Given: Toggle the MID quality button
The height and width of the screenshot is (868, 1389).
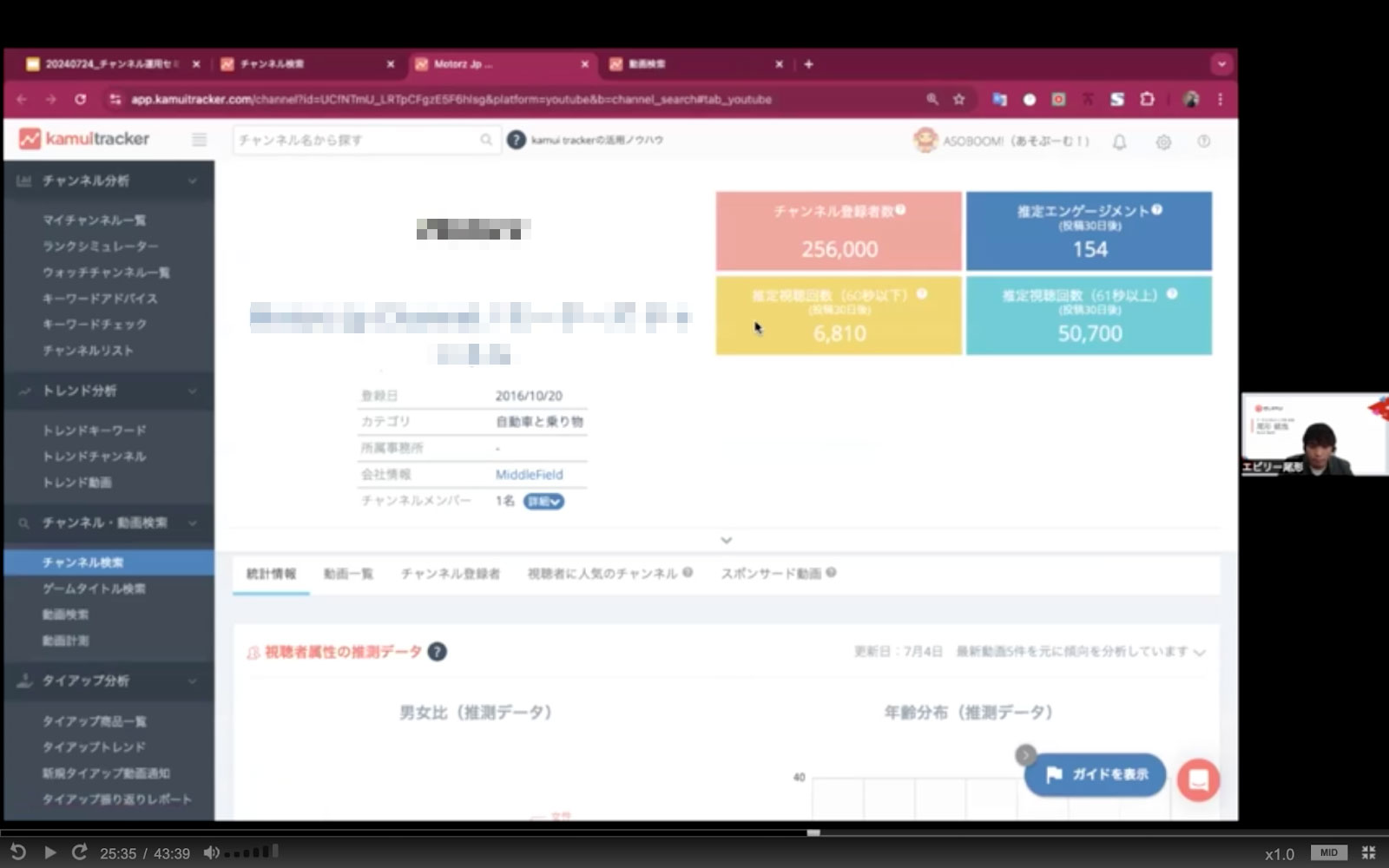Looking at the screenshot, I should (x=1328, y=853).
